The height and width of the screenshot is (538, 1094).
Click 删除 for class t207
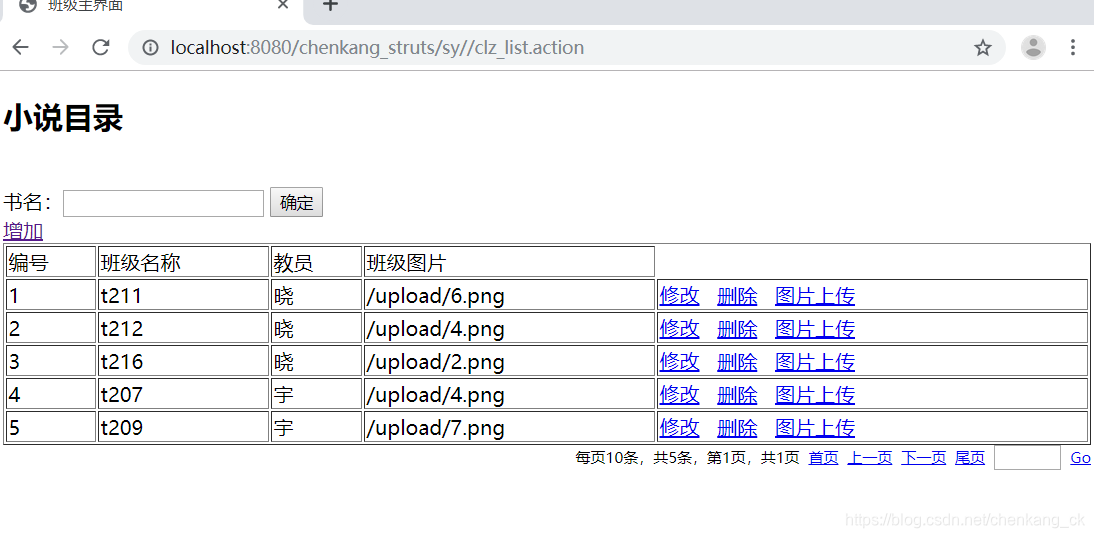click(x=737, y=395)
